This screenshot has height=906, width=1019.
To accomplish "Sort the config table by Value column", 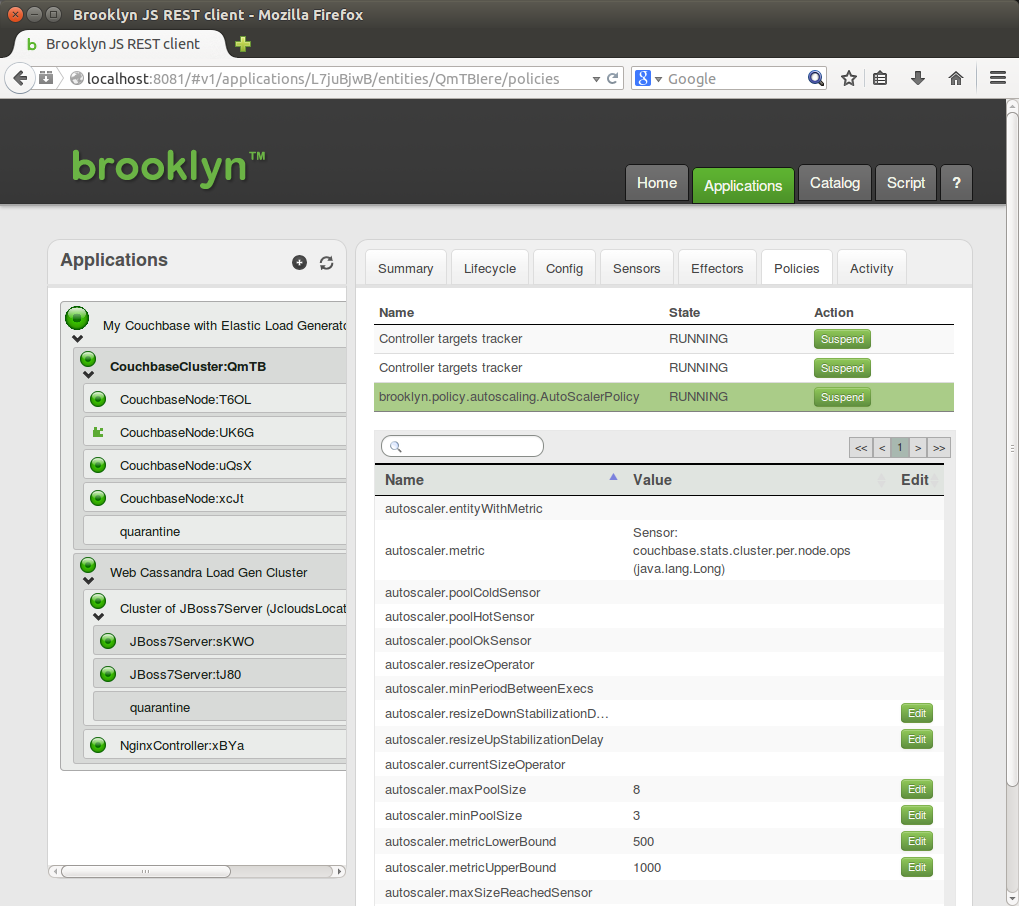I will pyautogui.click(x=757, y=480).
